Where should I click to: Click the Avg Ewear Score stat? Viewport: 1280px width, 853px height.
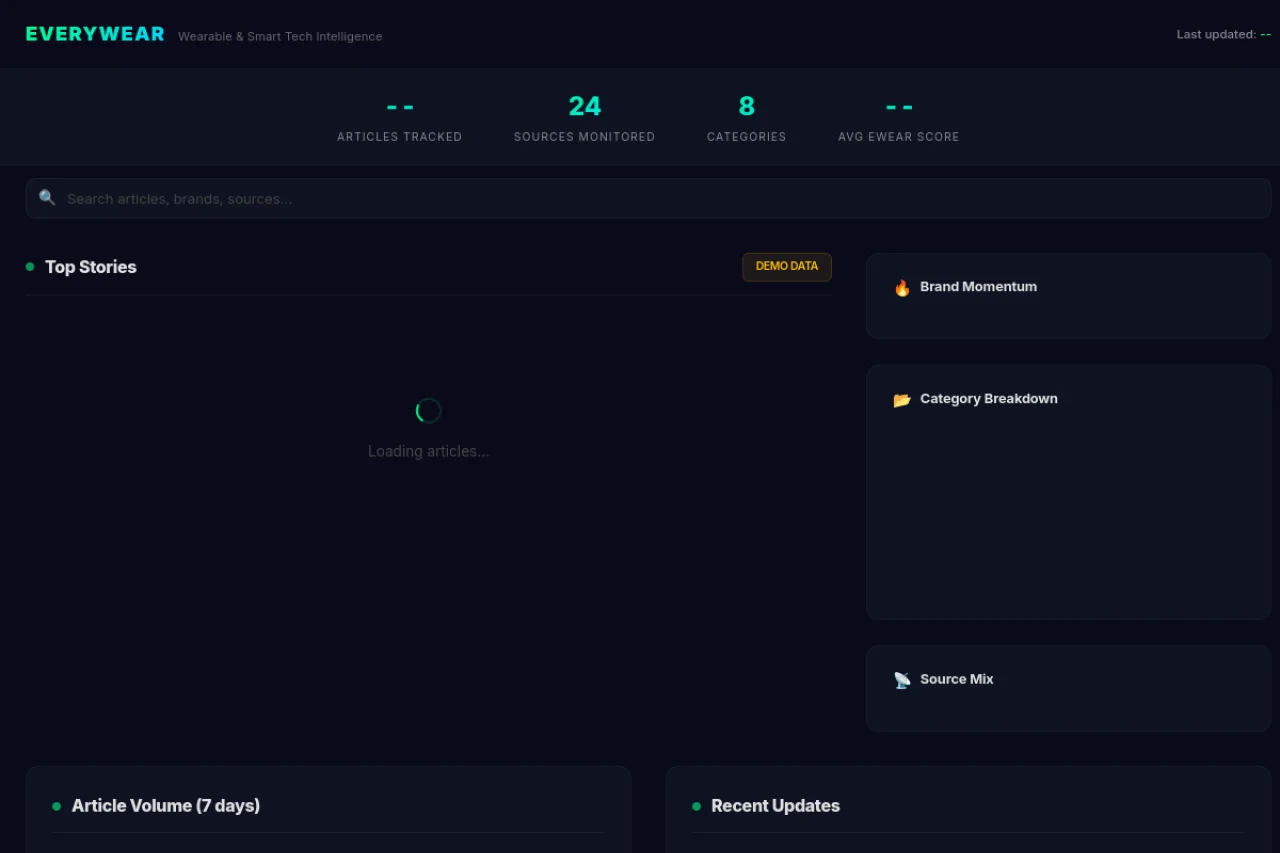click(x=898, y=118)
